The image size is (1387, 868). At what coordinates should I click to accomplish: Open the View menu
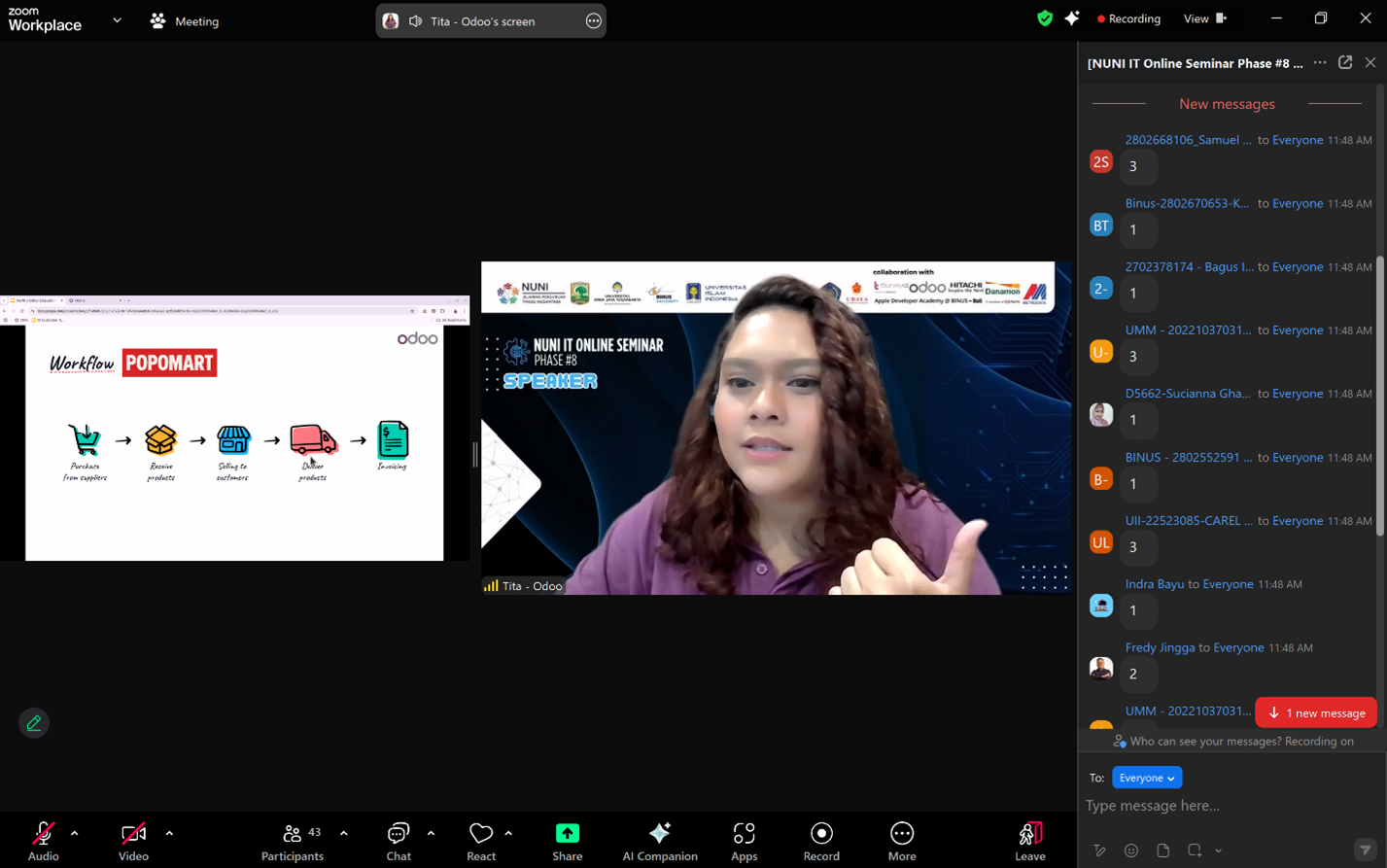(1205, 18)
